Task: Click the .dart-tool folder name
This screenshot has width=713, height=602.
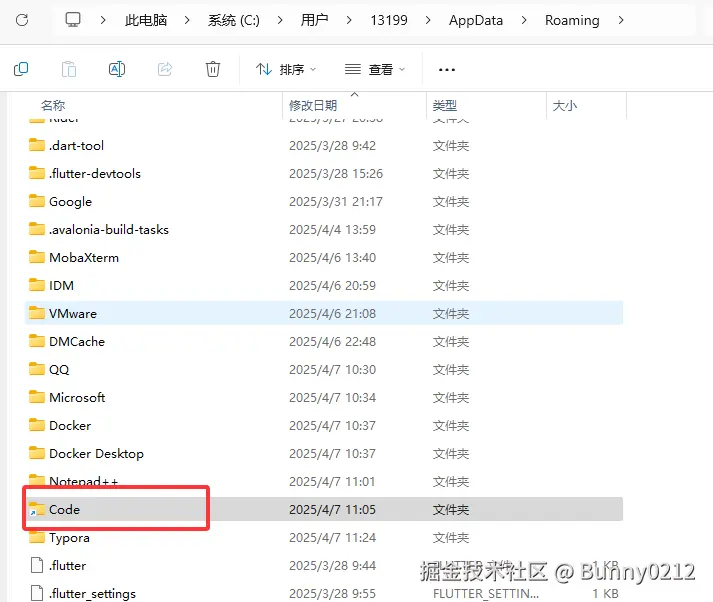Action: tap(76, 145)
